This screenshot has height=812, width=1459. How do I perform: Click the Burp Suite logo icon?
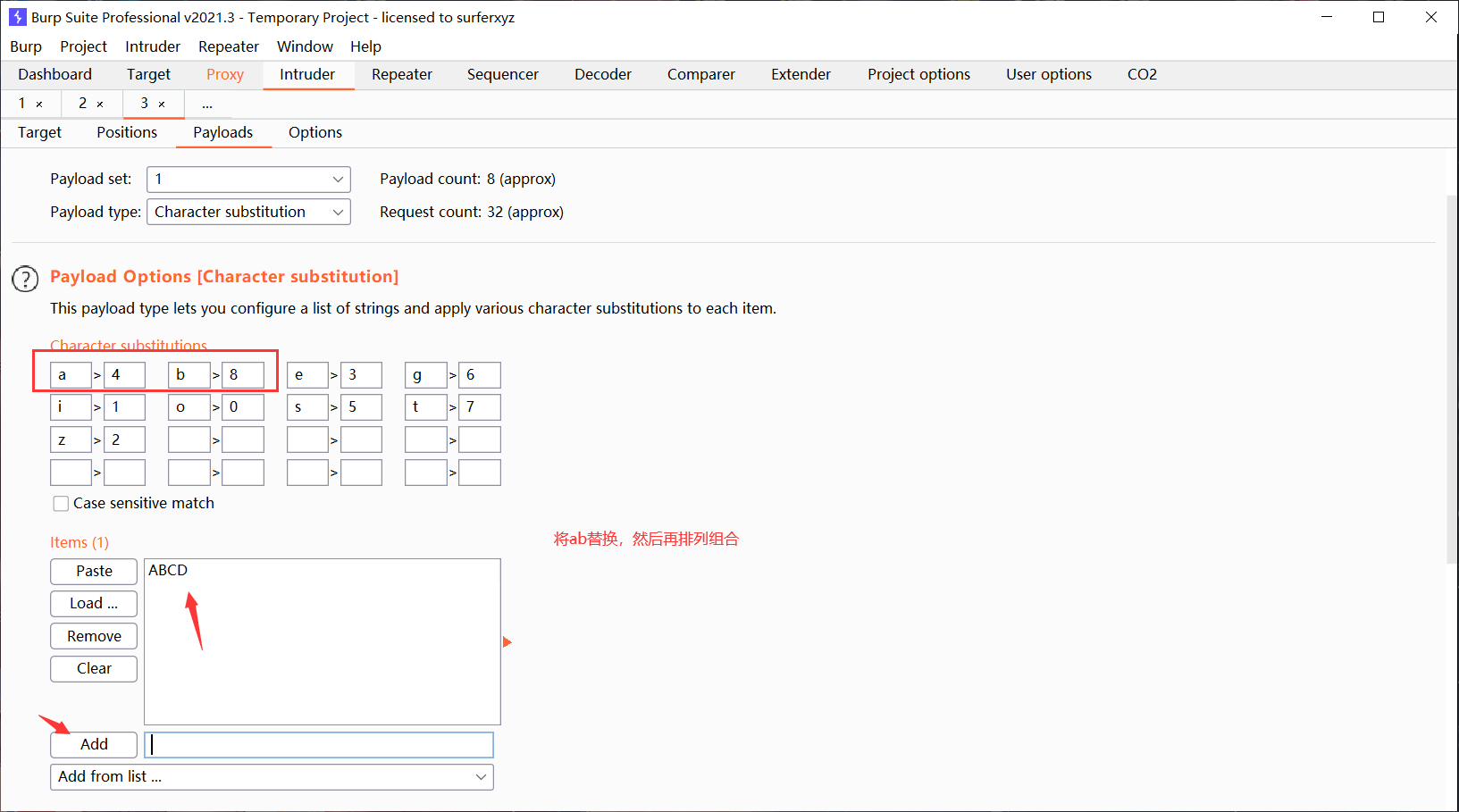(x=17, y=17)
